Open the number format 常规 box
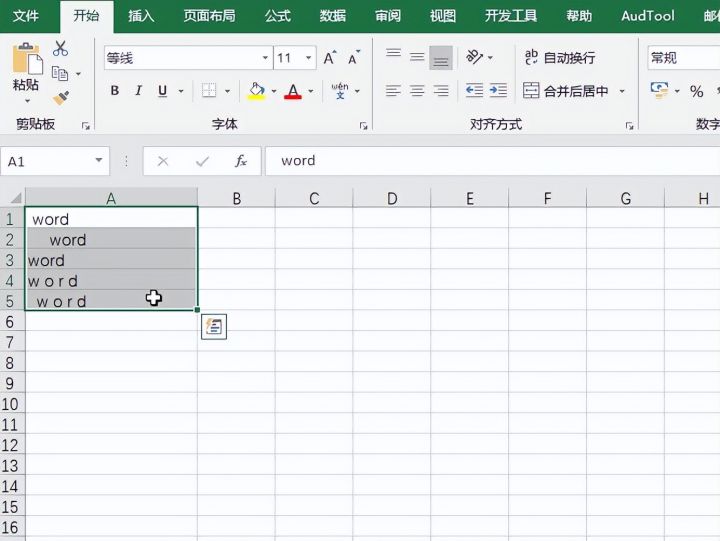The image size is (720, 541). (684, 57)
